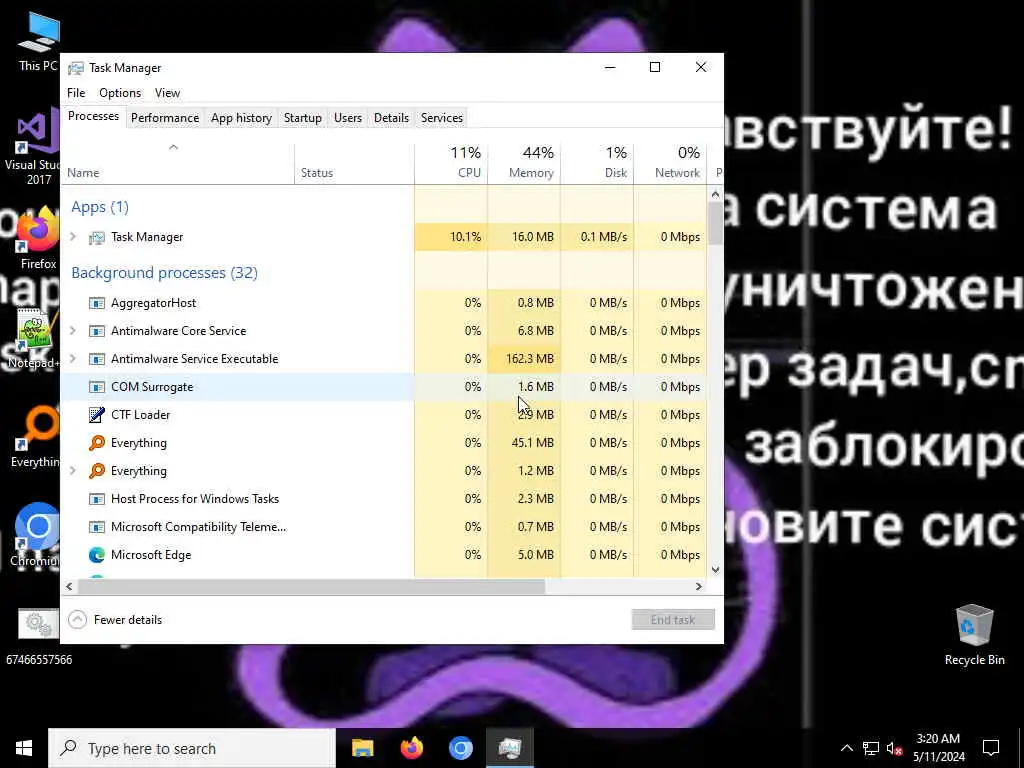Open the Options menu
Viewport: 1024px width, 768px height.
click(x=120, y=93)
